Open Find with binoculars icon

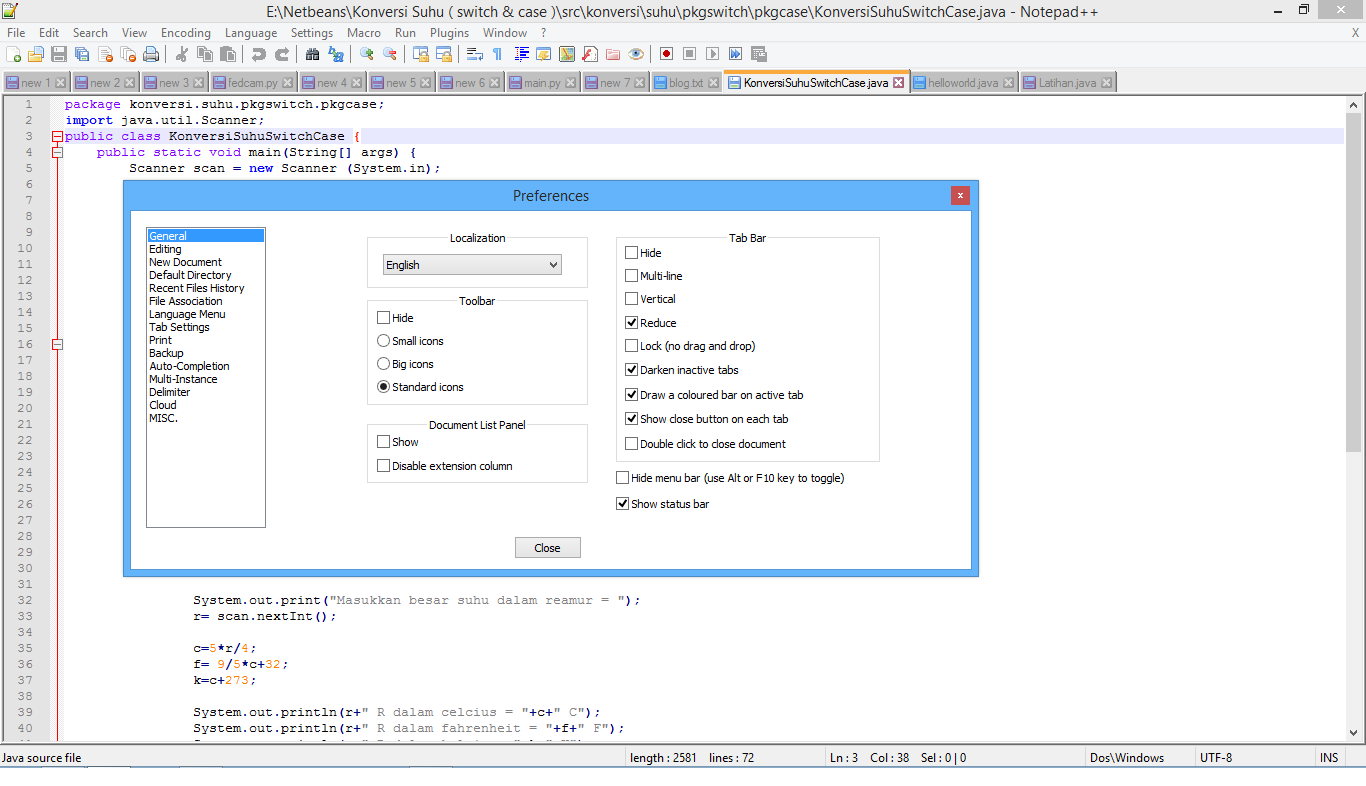312,54
